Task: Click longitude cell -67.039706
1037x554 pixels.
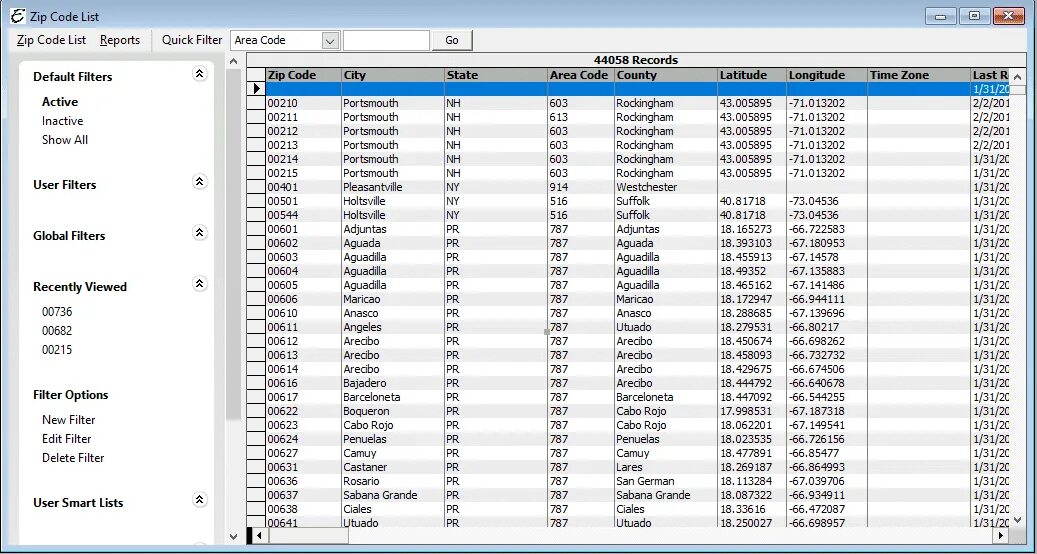Action: pyautogui.click(x=826, y=481)
